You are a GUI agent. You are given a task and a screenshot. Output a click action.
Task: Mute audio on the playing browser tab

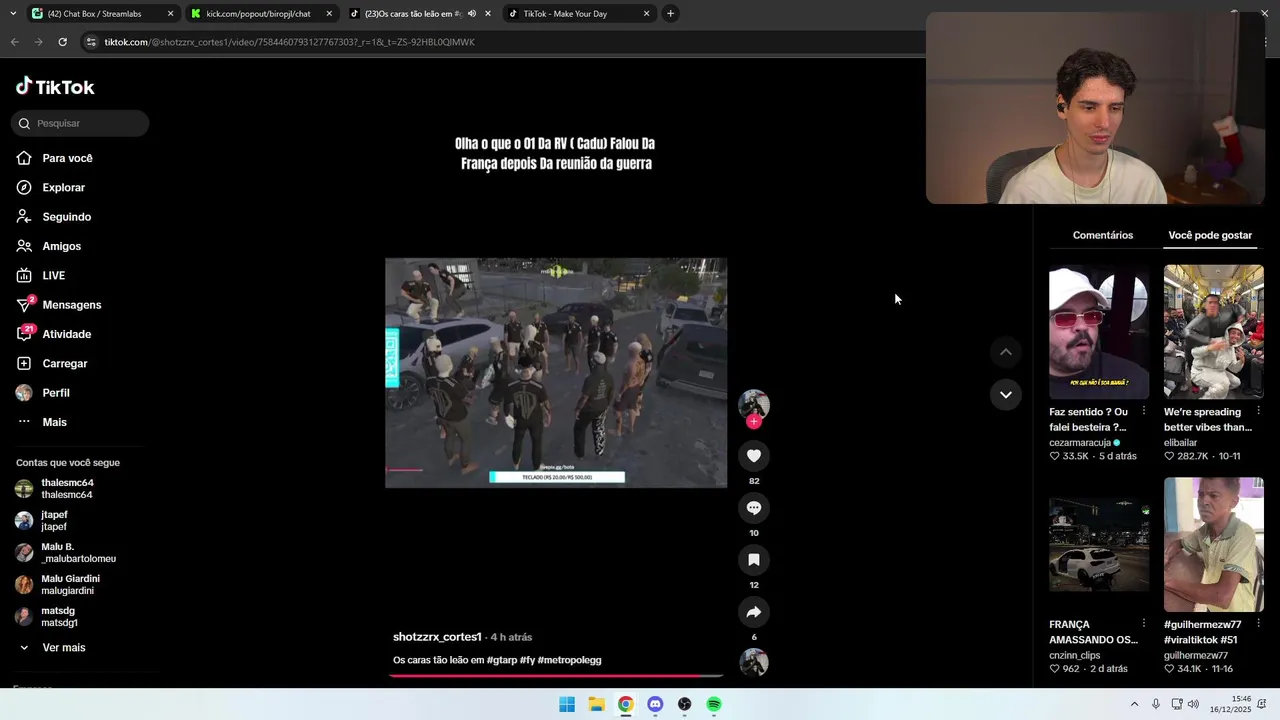click(471, 14)
